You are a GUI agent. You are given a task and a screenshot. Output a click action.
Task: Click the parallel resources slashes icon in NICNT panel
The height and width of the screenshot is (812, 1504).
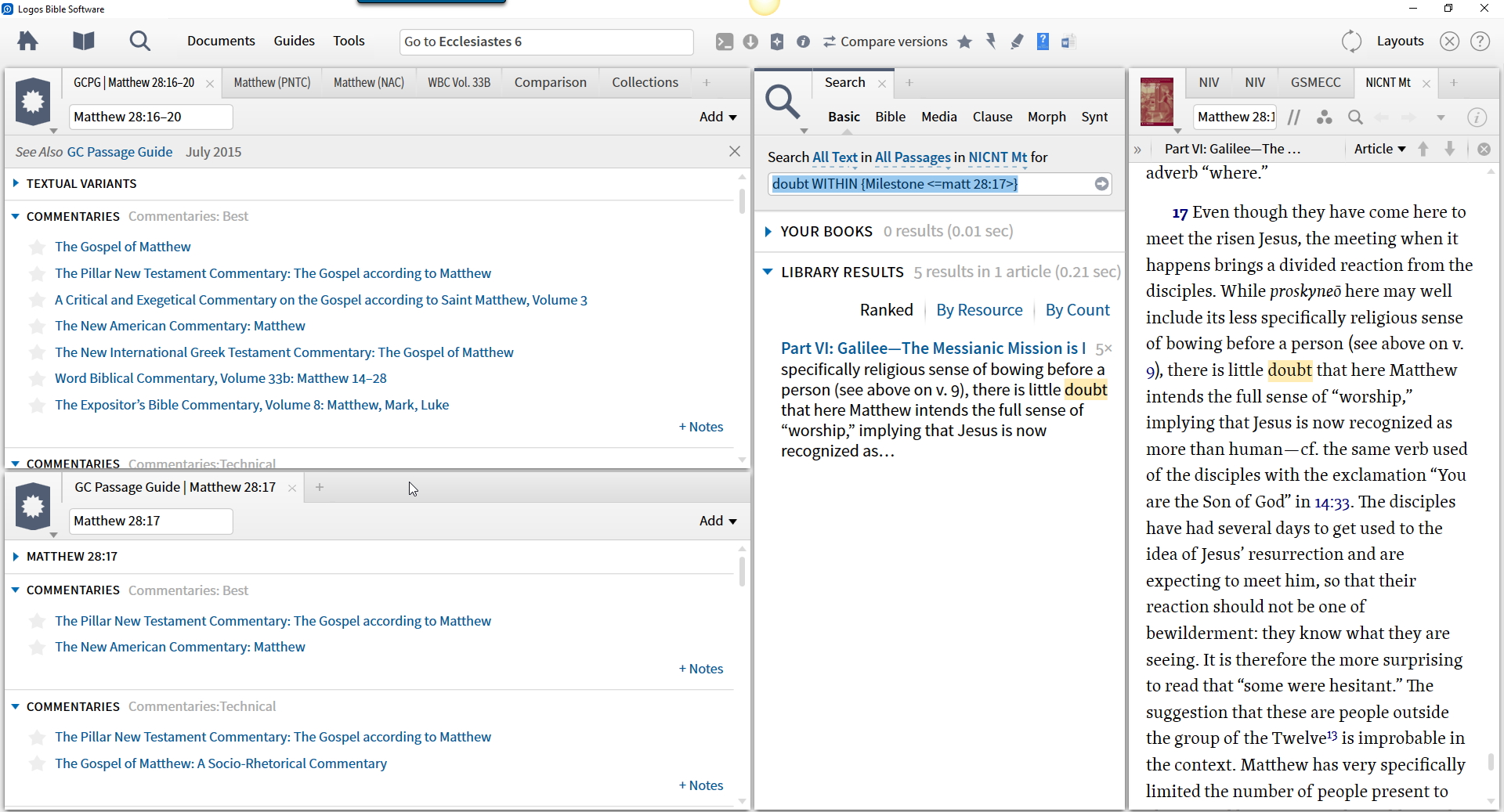click(x=1294, y=117)
